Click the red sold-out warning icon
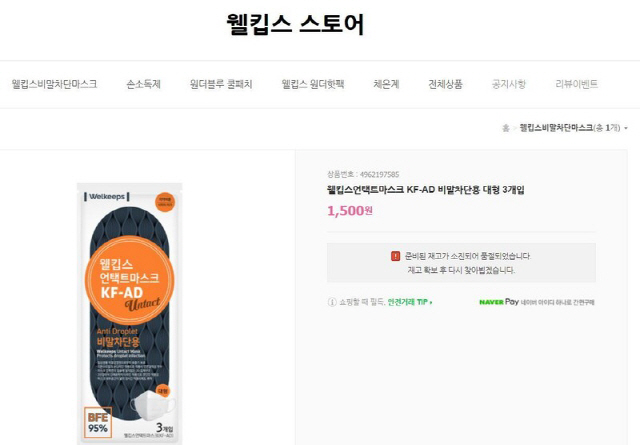Image resolution: width=640 pixels, height=445 pixels. [395, 256]
